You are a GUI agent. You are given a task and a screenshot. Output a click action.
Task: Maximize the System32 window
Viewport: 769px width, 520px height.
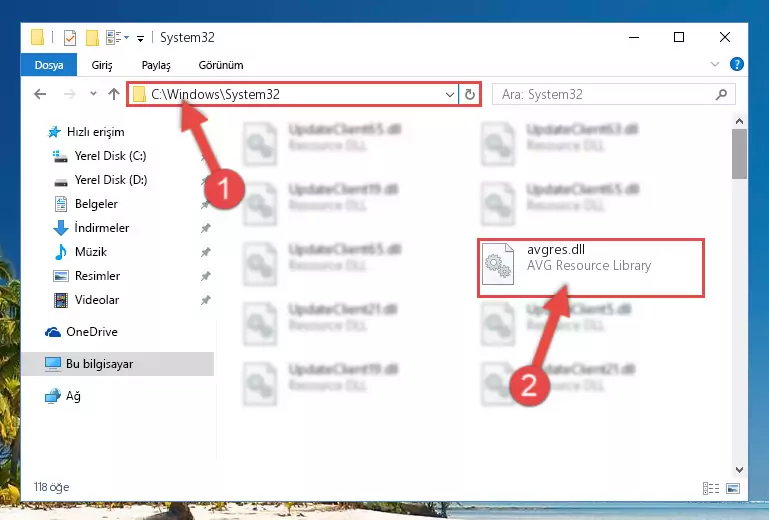(x=679, y=37)
